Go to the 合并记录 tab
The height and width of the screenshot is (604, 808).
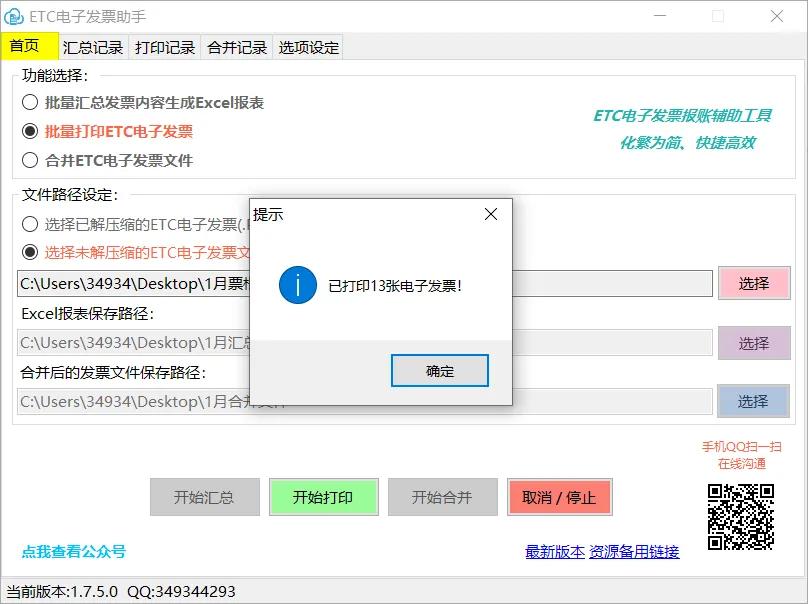[x=237, y=47]
